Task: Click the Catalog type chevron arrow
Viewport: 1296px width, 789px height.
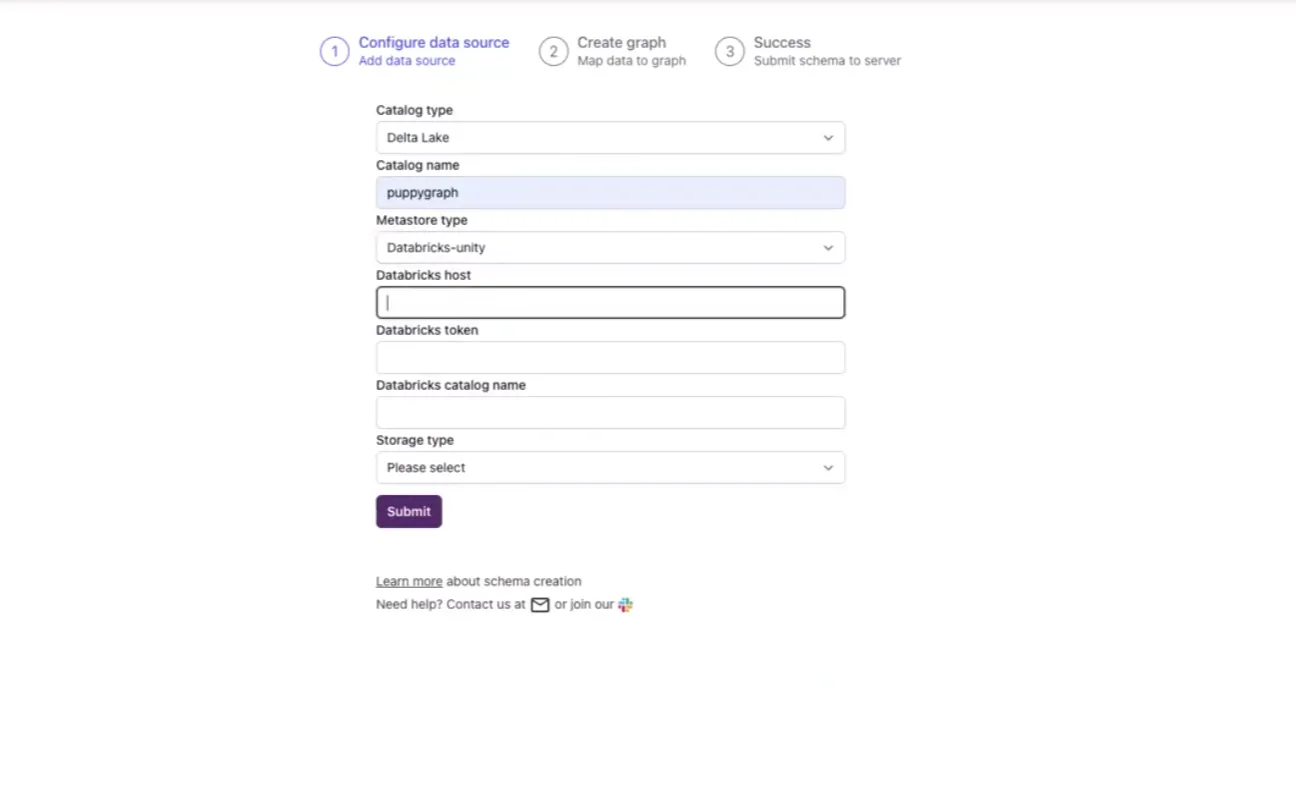Action: [827, 137]
